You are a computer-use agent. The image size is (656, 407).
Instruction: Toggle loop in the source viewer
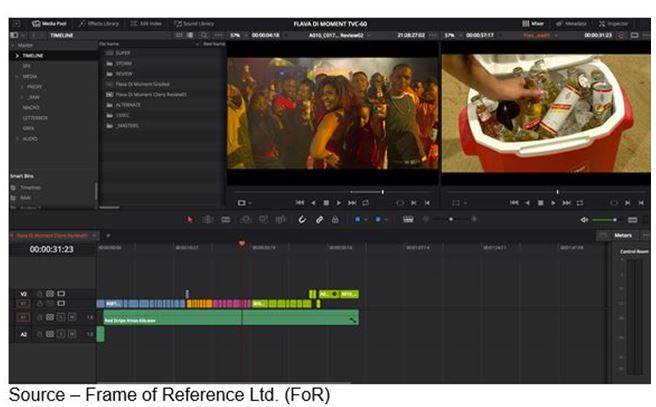(x=366, y=203)
